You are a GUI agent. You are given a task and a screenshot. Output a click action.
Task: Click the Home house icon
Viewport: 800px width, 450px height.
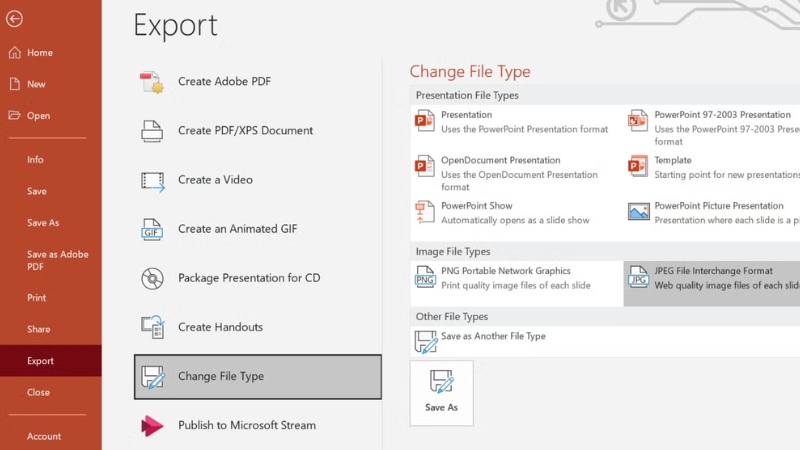(14, 53)
